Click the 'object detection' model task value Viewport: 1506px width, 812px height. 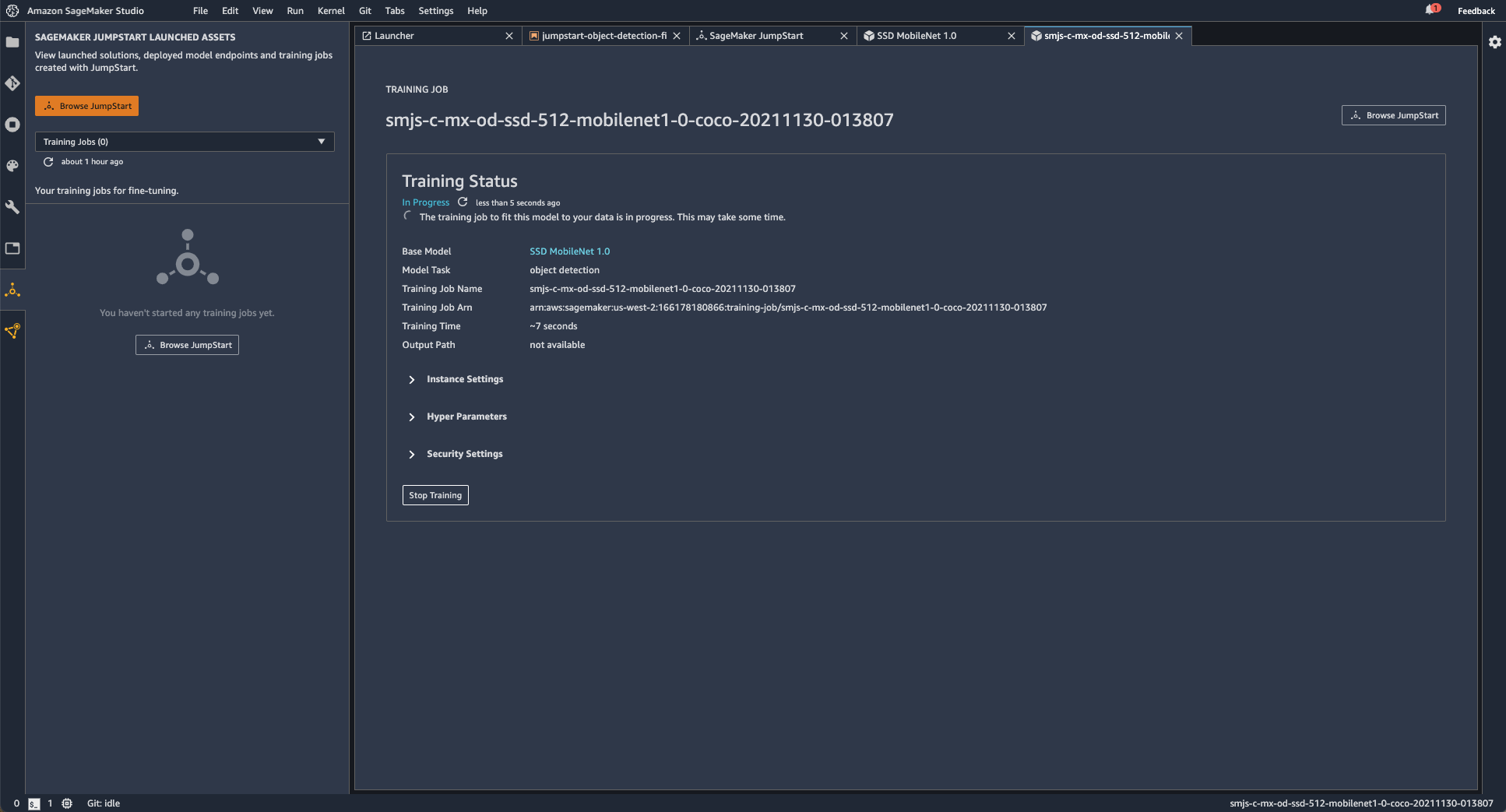(565, 270)
